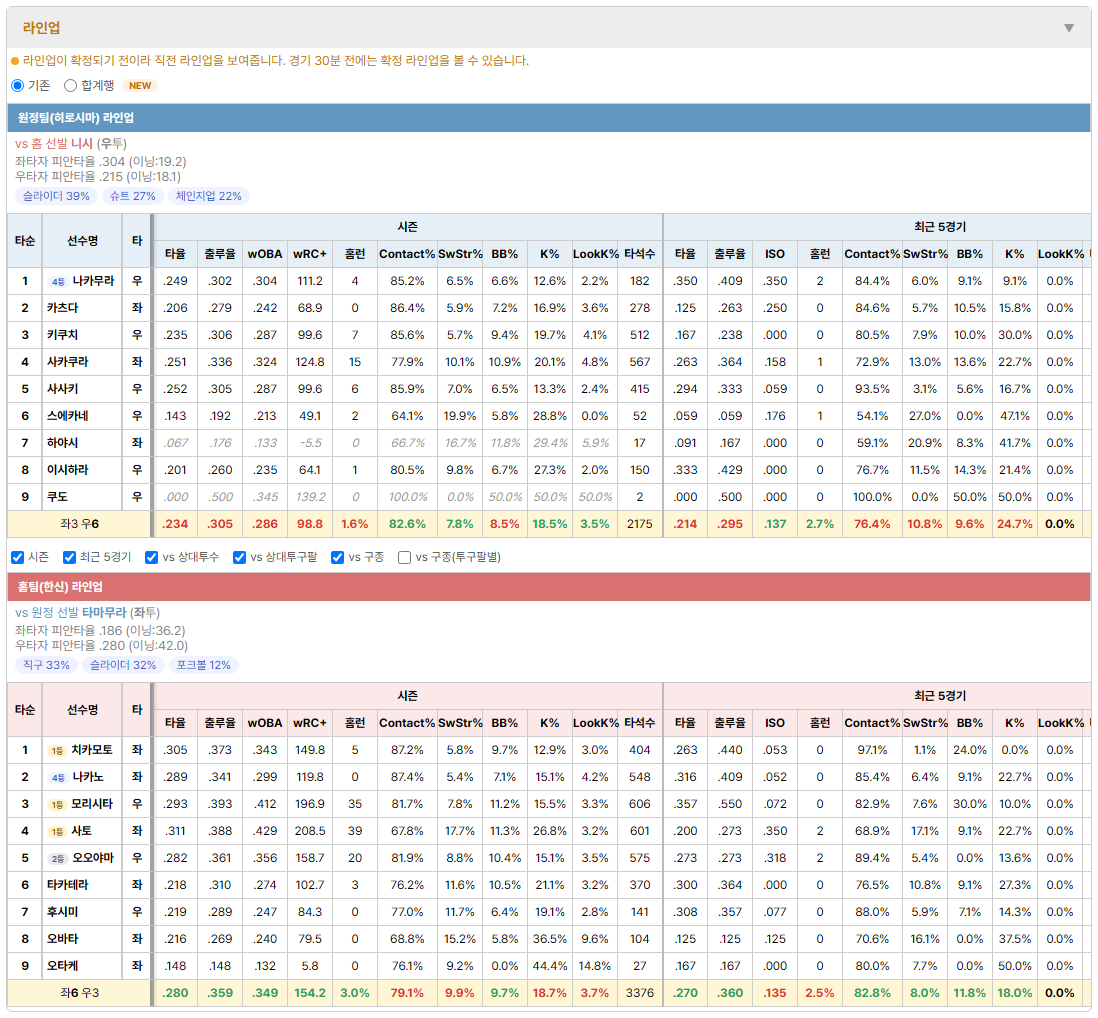Click 모리시타's 1등 rank badge
The height and width of the screenshot is (1018, 1098).
tap(57, 804)
